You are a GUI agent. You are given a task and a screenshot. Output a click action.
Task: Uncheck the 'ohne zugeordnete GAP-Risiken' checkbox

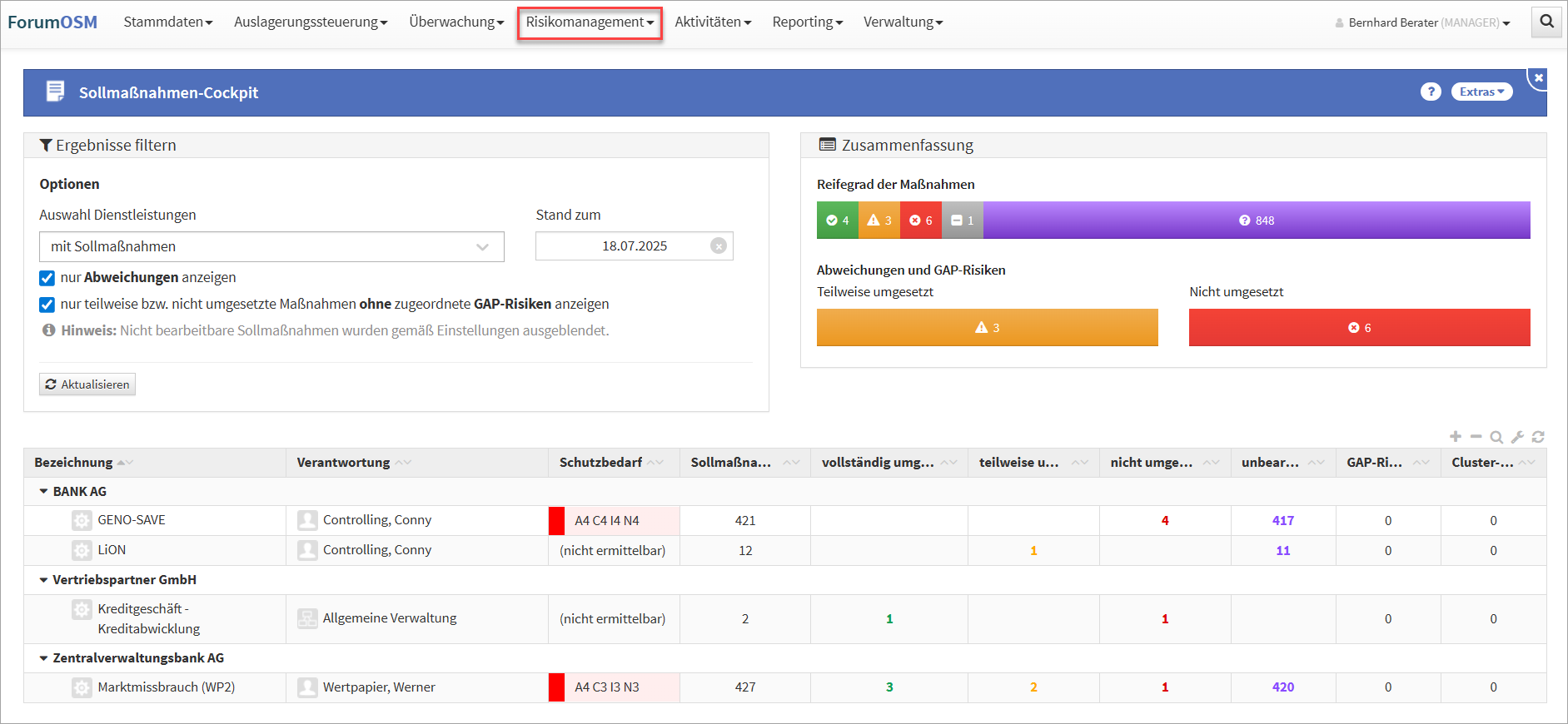click(47, 305)
